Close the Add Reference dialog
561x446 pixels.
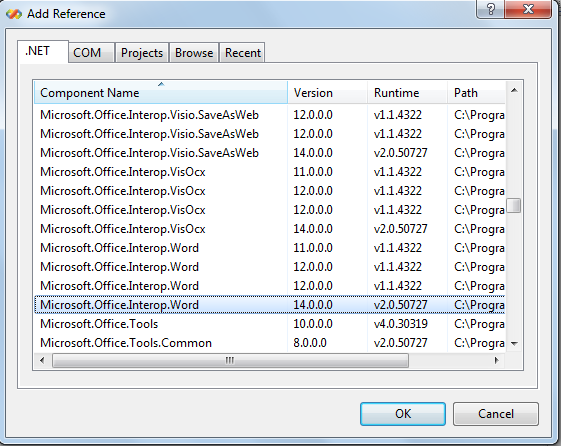pos(528,9)
